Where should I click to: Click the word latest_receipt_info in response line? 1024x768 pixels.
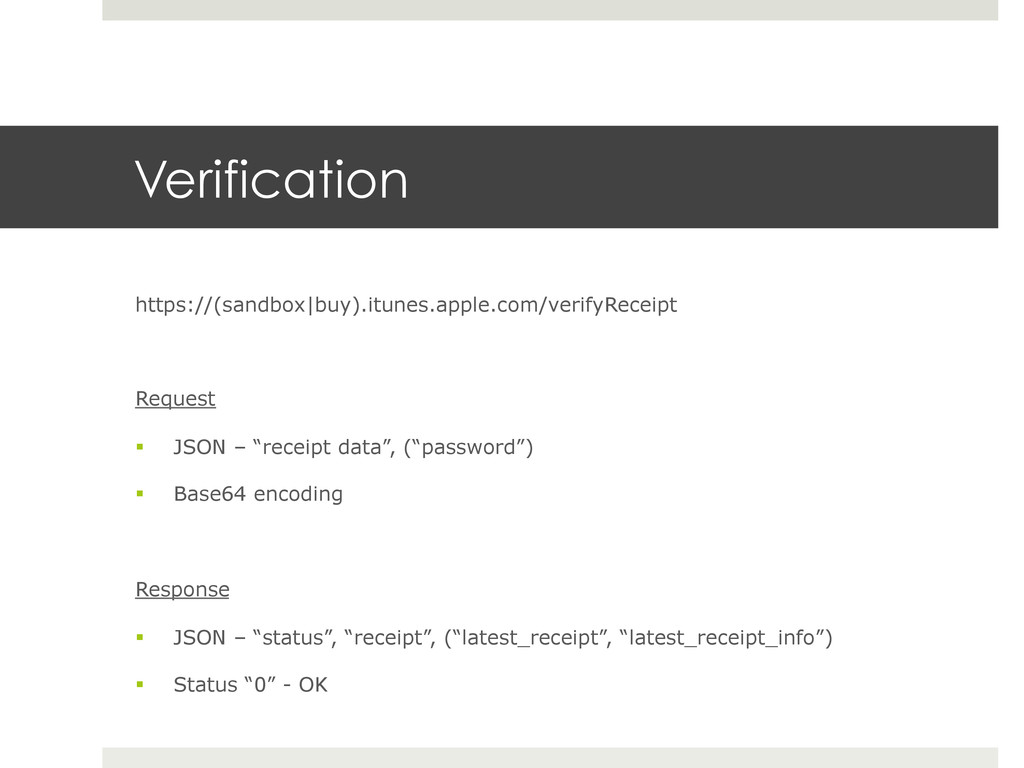pyautogui.click(x=721, y=638)
